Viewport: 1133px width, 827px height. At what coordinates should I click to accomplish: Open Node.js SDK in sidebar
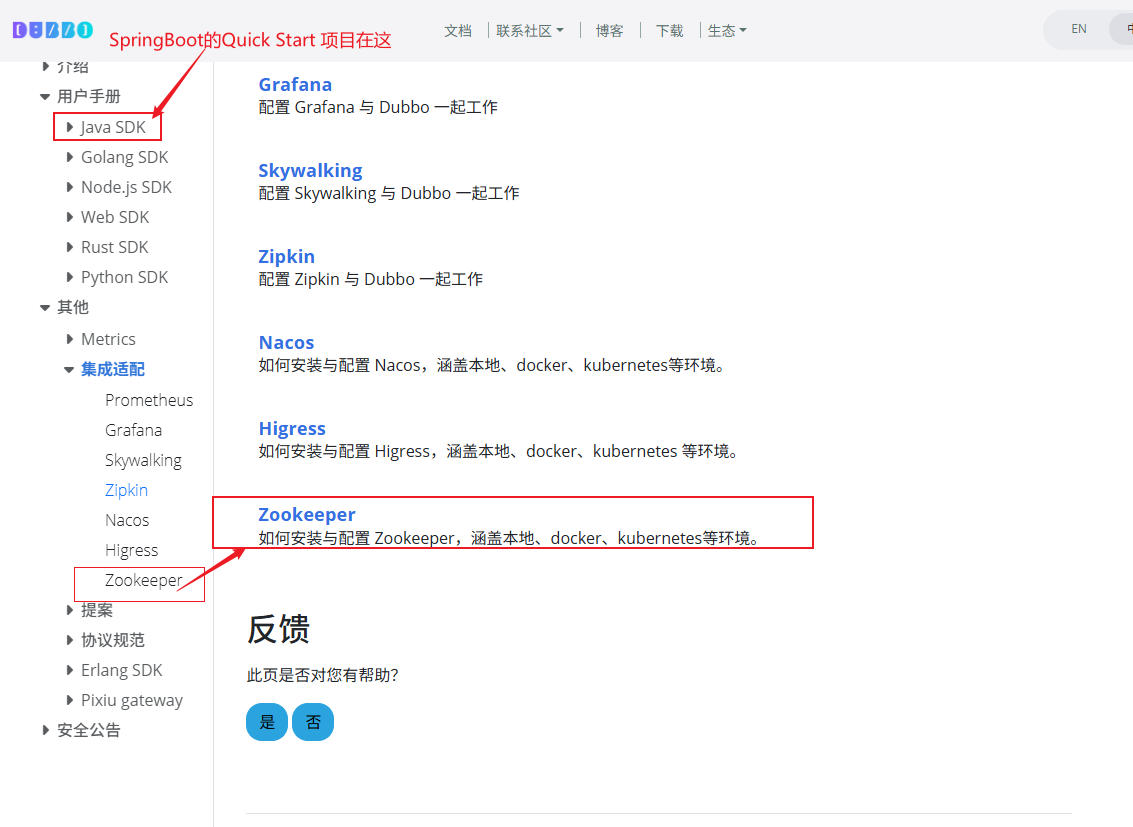tap(126, 187)
